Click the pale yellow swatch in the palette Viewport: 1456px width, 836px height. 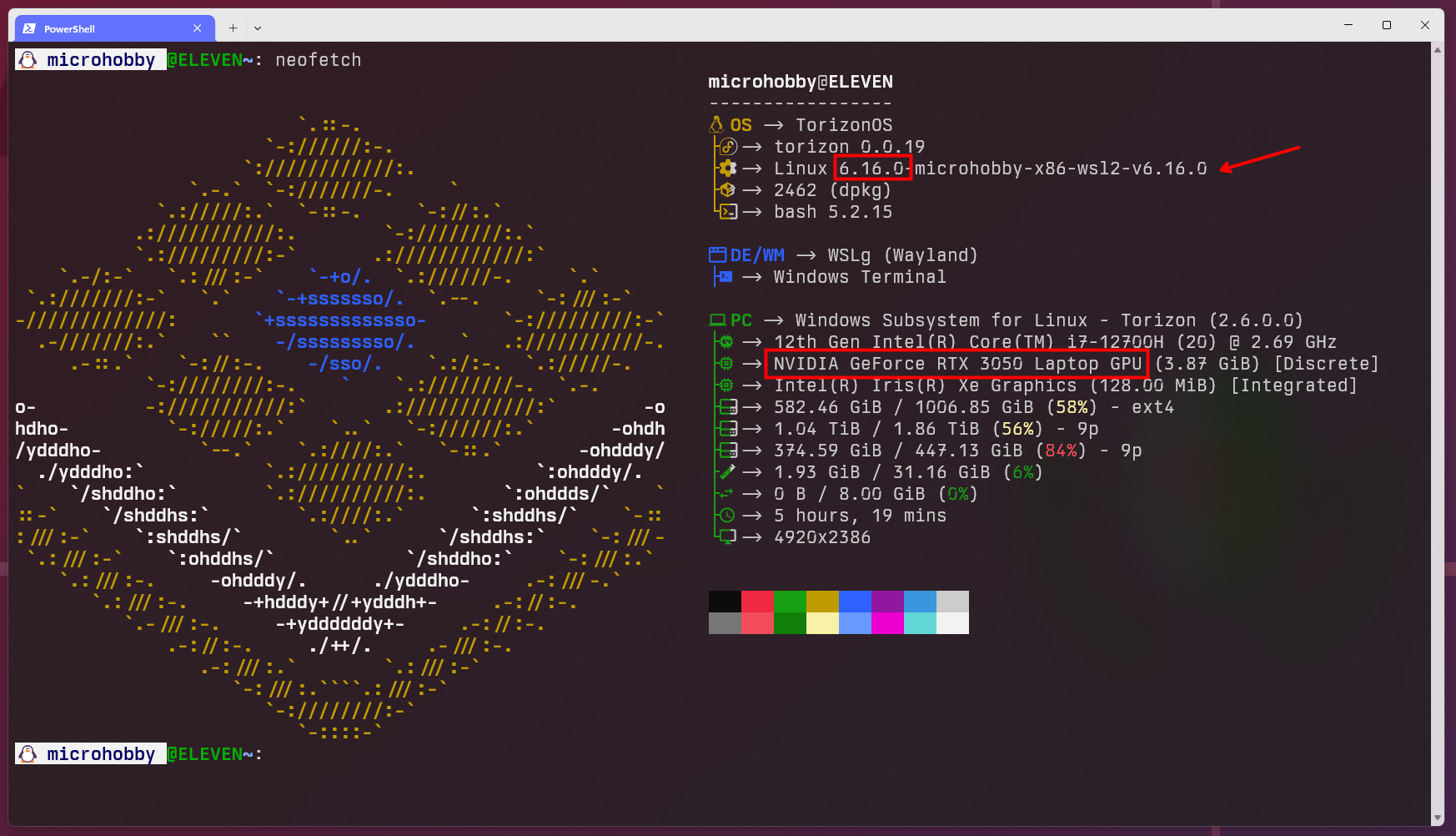(x=822, y=623)
